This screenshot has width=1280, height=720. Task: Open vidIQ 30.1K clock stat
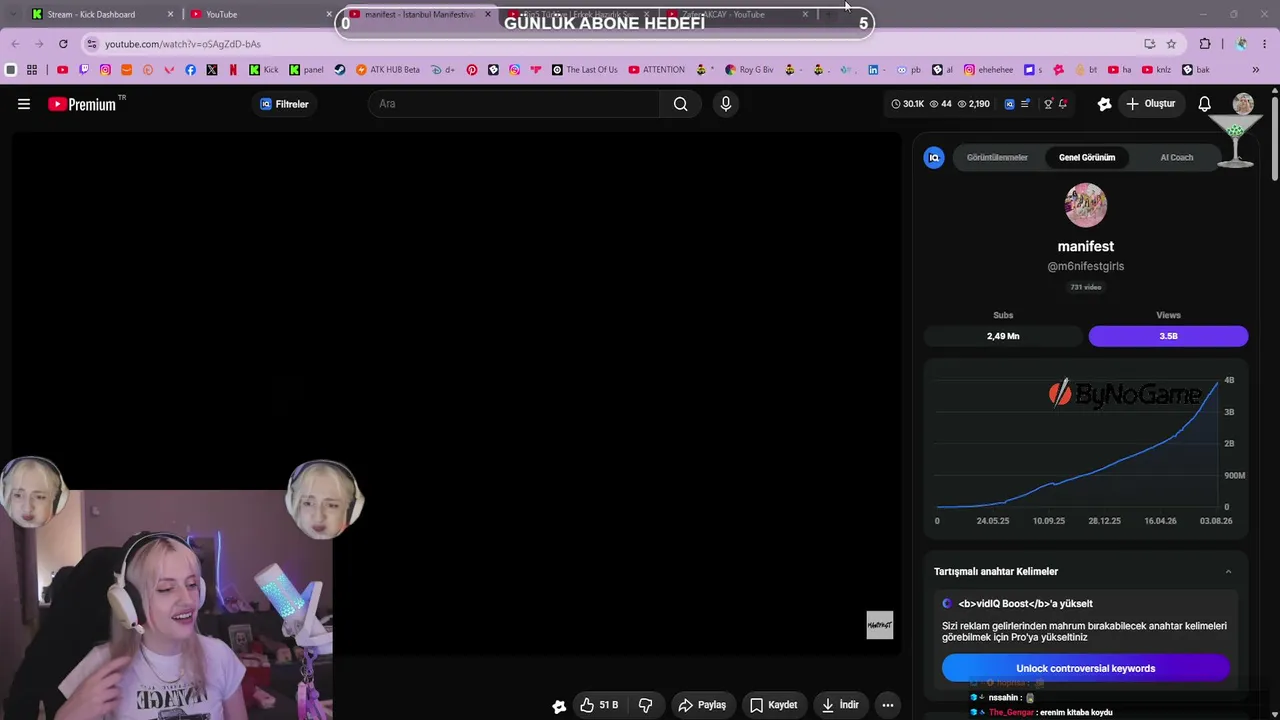908,104
